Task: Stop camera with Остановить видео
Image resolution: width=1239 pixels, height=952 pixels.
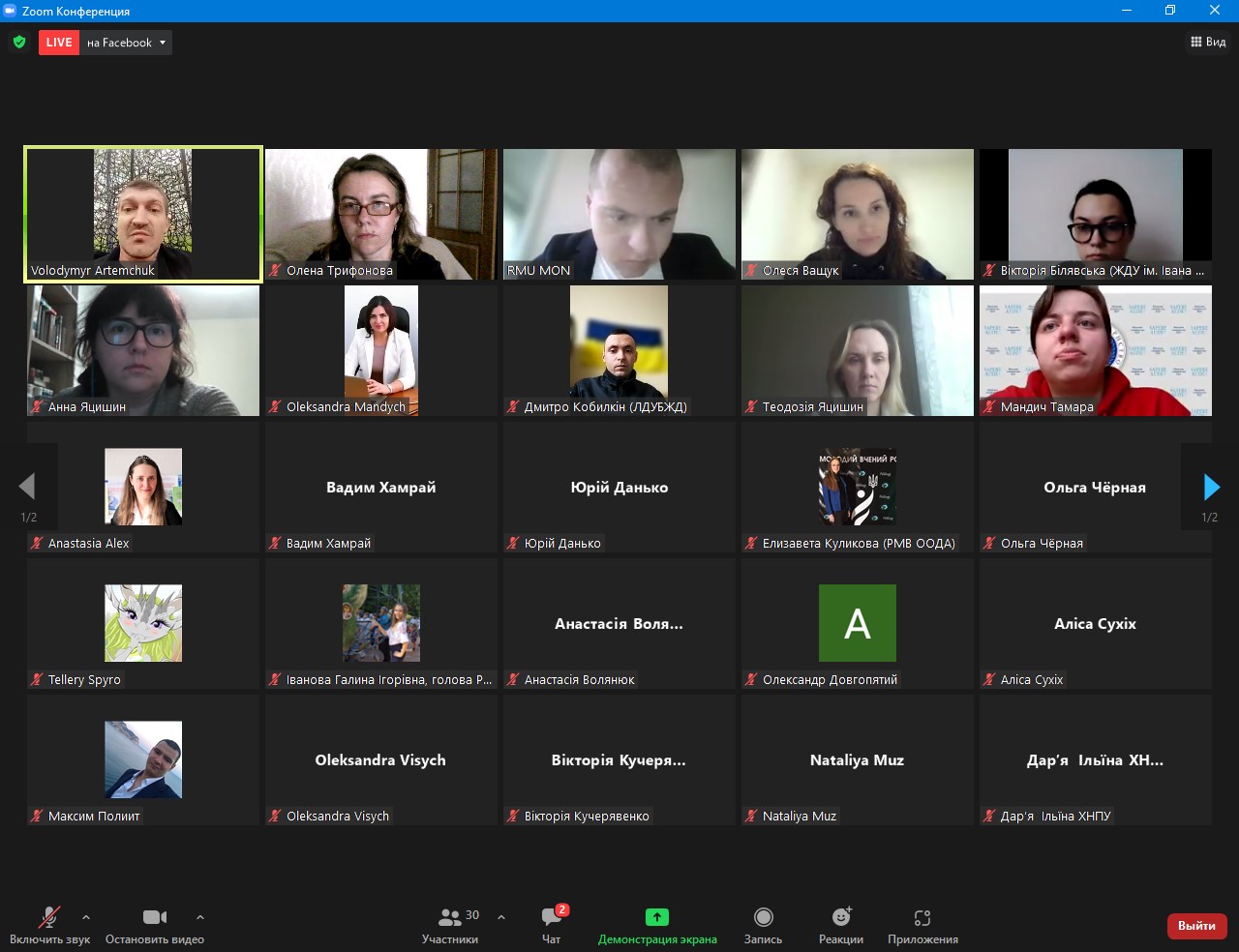Action: point(155,917)
